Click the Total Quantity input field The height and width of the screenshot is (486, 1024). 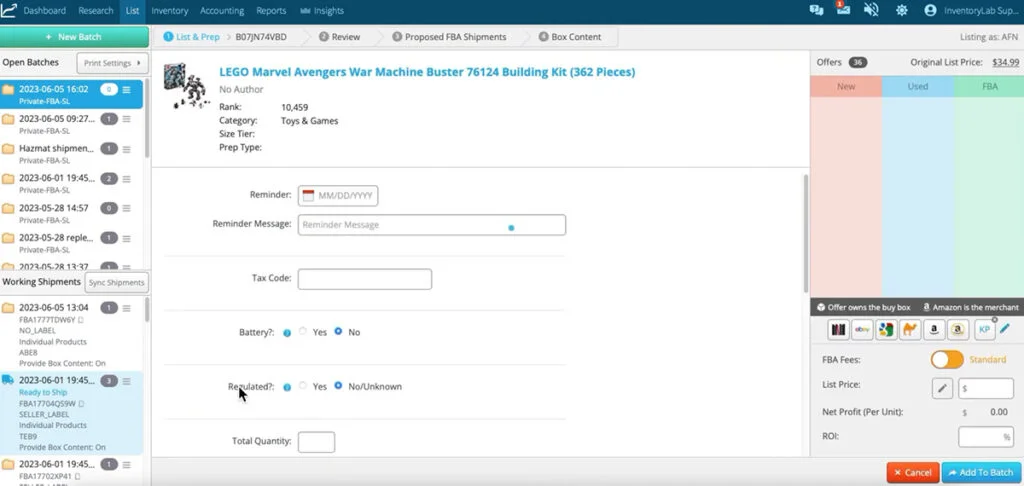pyautogui.click(x=316, y=441)
